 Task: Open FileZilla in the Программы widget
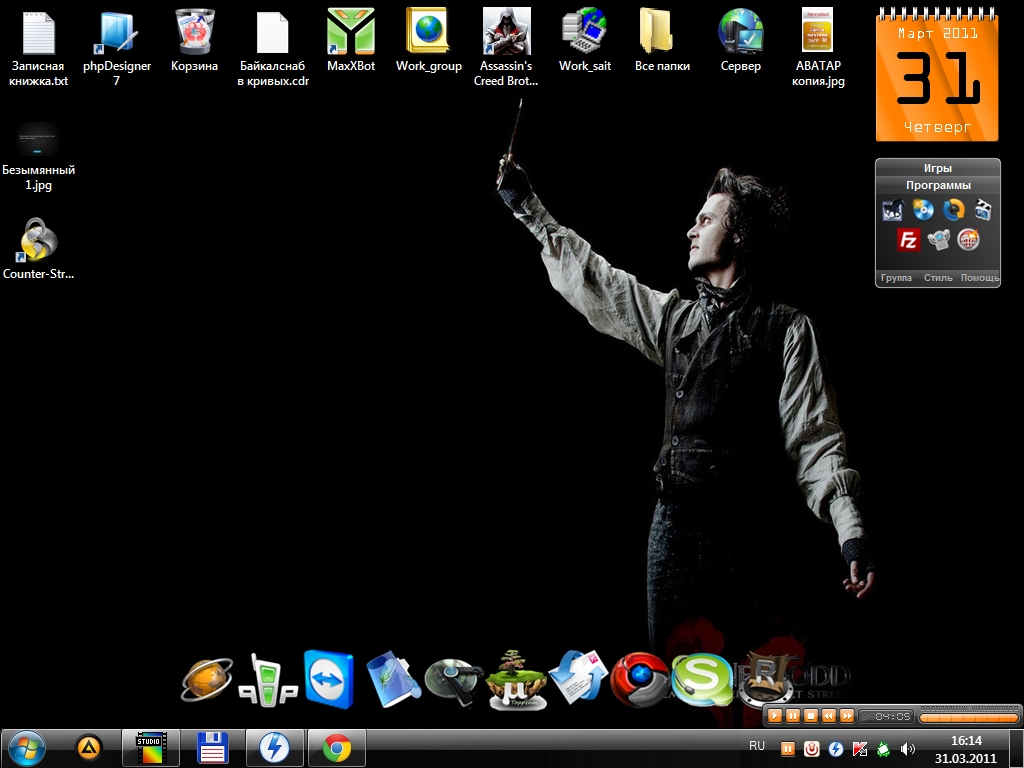pyautogui.click(x=908, y=240)
